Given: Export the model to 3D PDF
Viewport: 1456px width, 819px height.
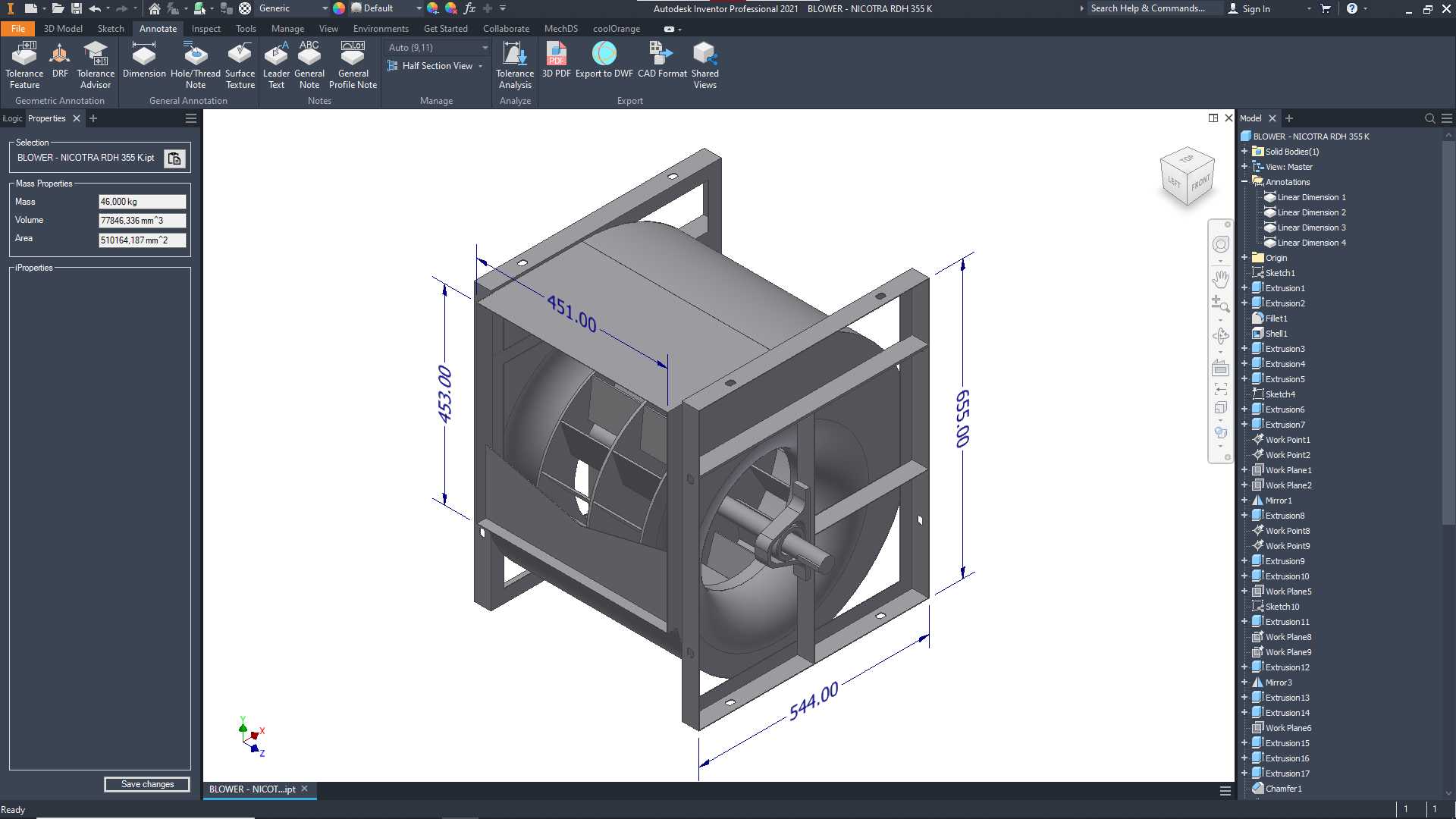Looking at the screenshot, I should click(x=556, y=60).
